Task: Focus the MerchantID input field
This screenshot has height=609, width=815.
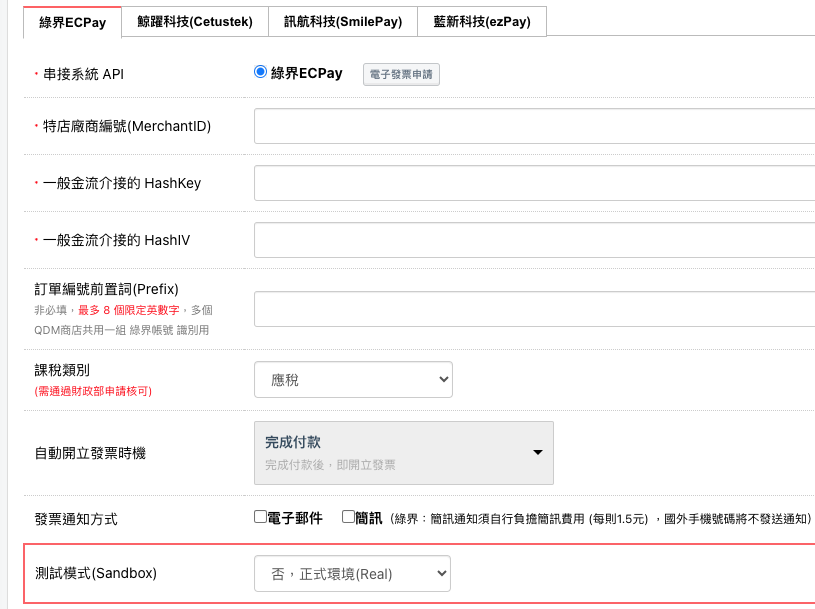Action: (534, 126)
